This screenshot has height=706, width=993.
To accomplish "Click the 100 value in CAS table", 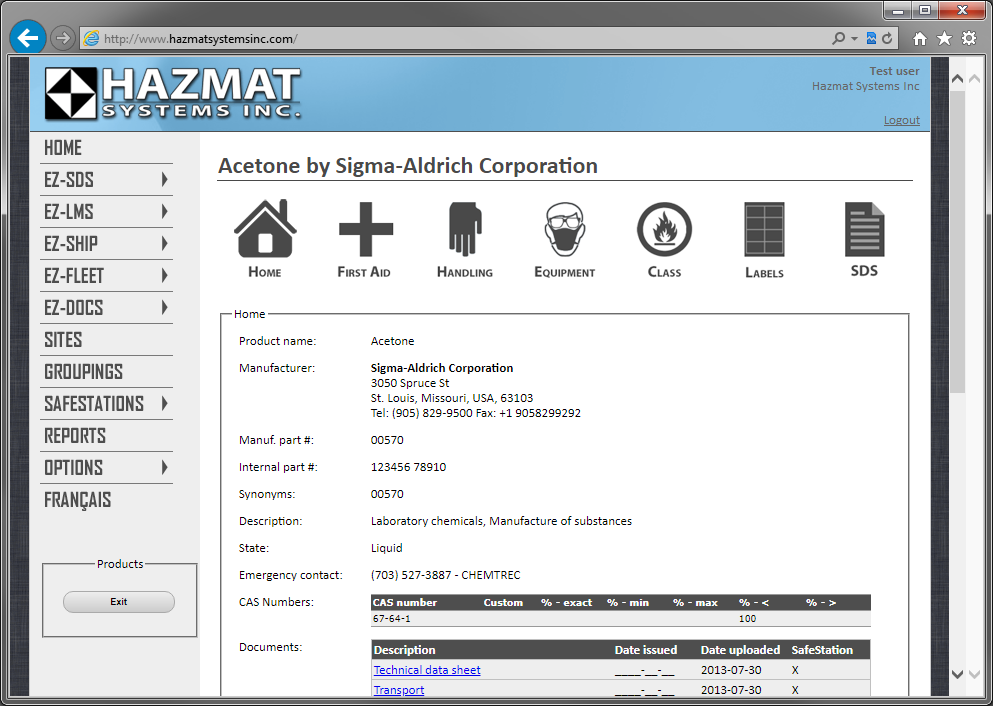I will coord(747,619).
